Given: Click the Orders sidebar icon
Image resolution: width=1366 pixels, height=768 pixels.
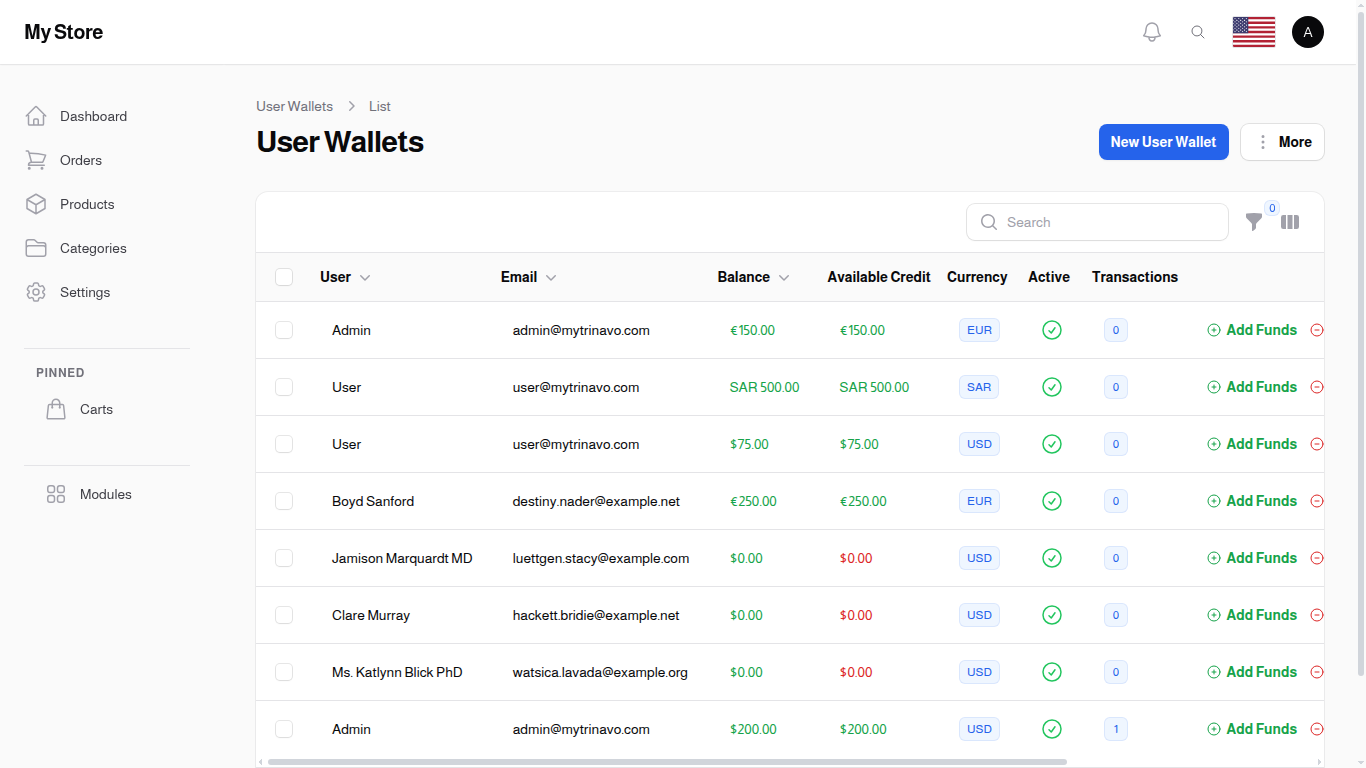Looking at the screenshot, I should (36, 160).
